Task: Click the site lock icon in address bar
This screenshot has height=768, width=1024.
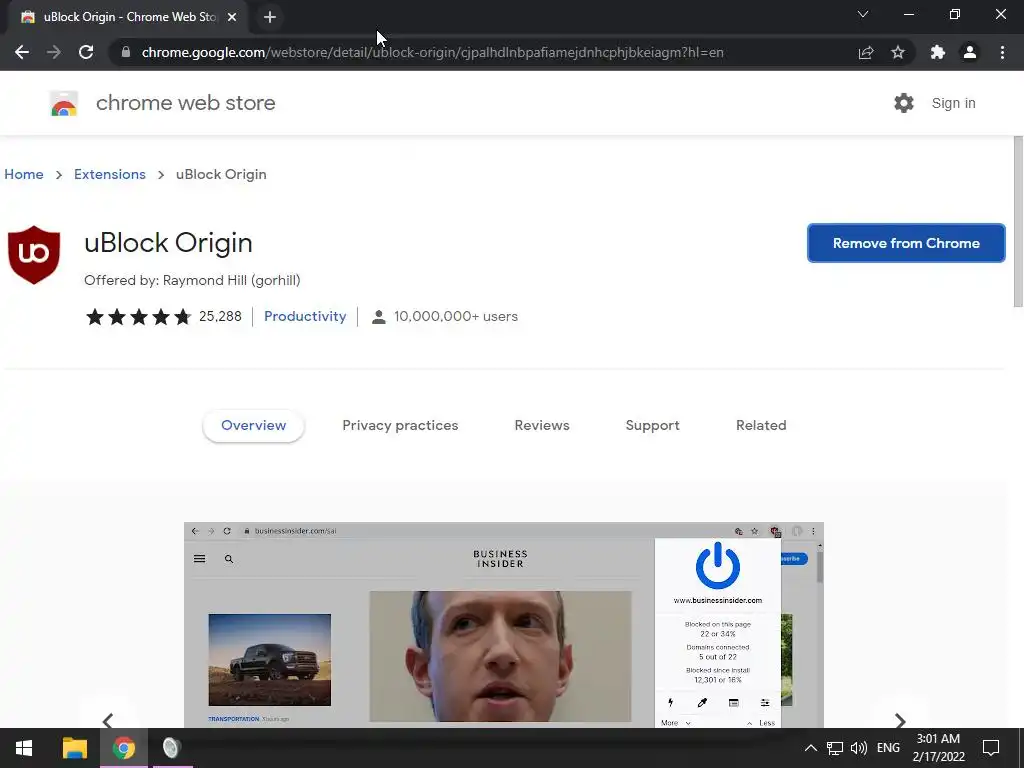Action: coord(125,52)
